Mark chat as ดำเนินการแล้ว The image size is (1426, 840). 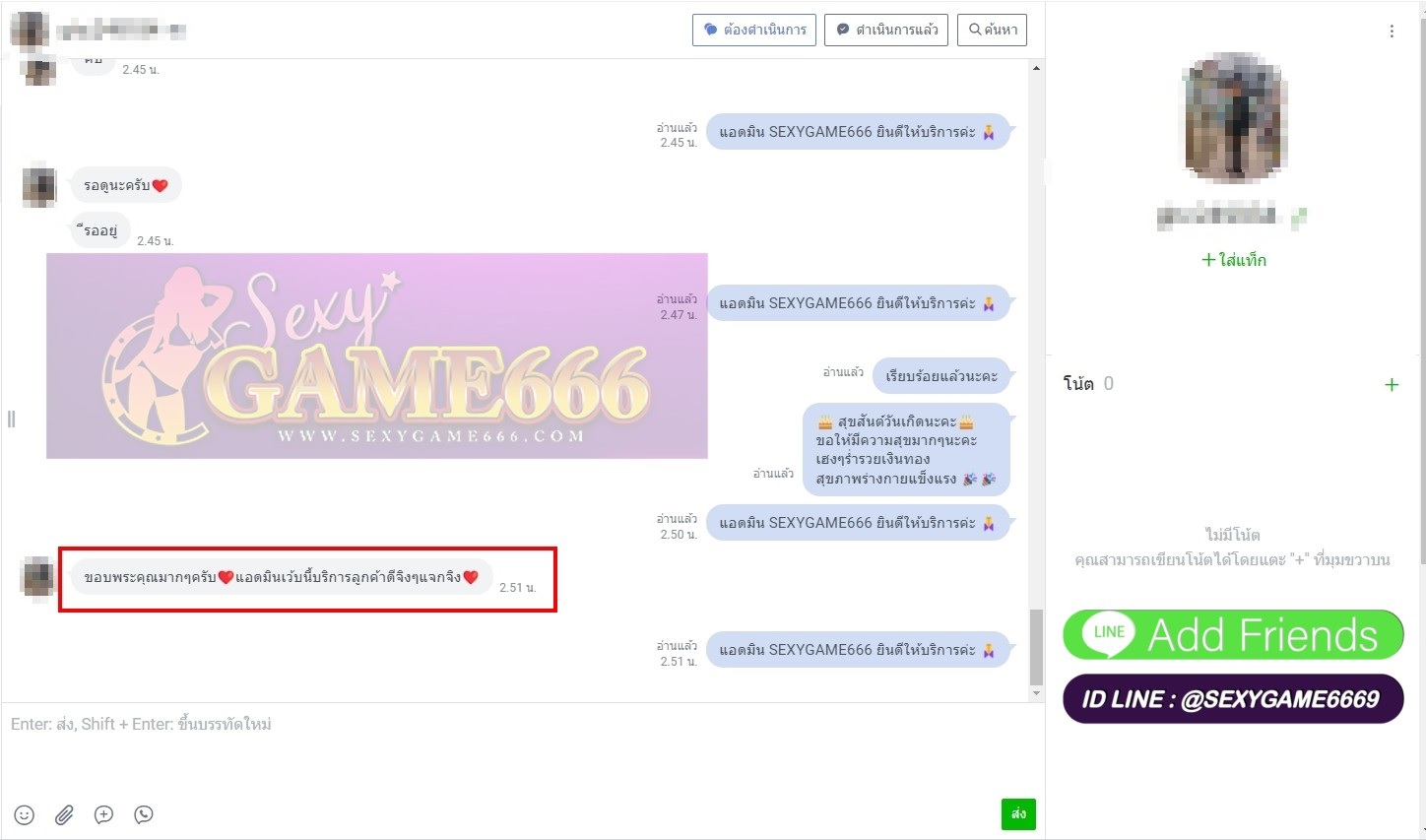tap(886, 30)
